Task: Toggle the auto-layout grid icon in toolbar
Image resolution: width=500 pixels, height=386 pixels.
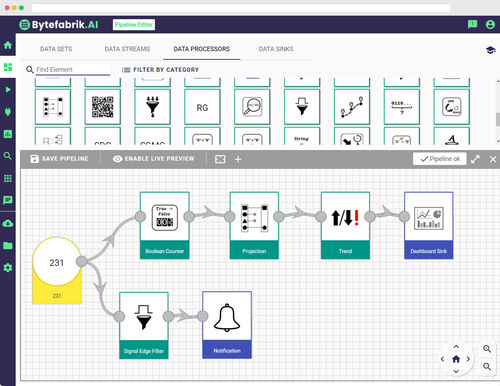Action: click(220, 159)
